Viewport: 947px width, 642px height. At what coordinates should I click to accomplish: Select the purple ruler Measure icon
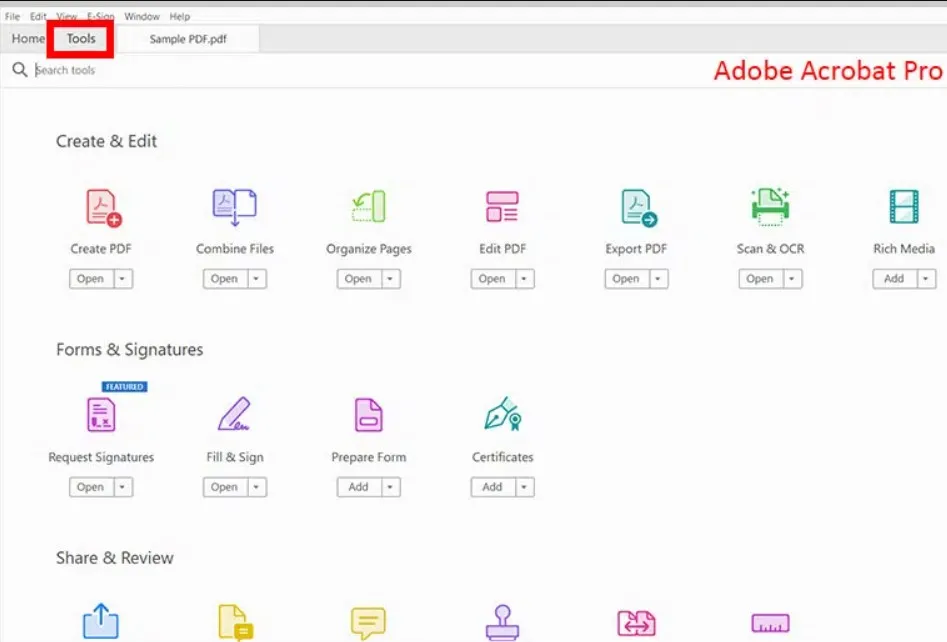[x=770, y=623]
